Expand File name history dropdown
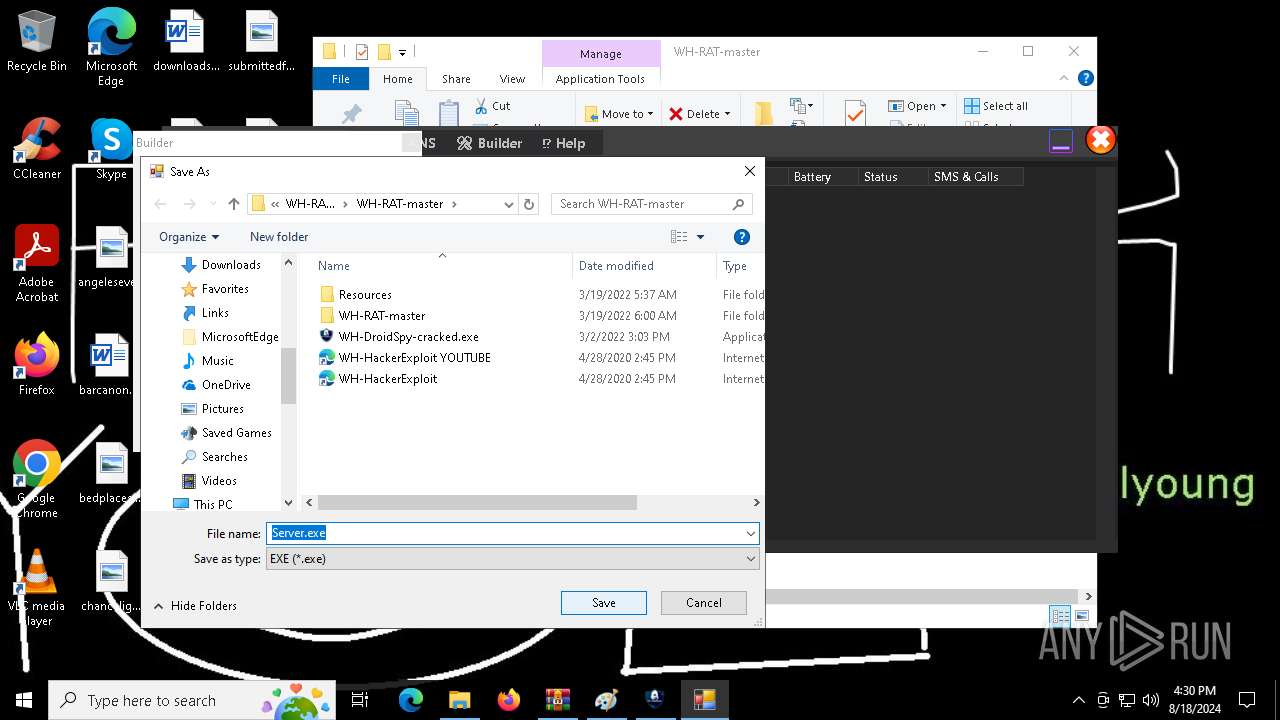 click(x=750, y=534)
